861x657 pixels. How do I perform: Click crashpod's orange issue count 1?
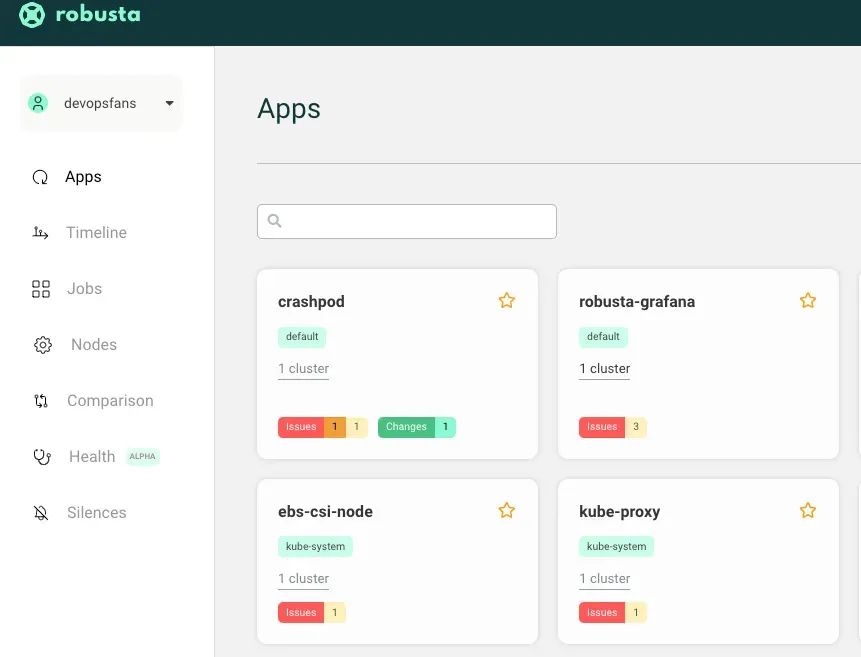pos(334,427)
